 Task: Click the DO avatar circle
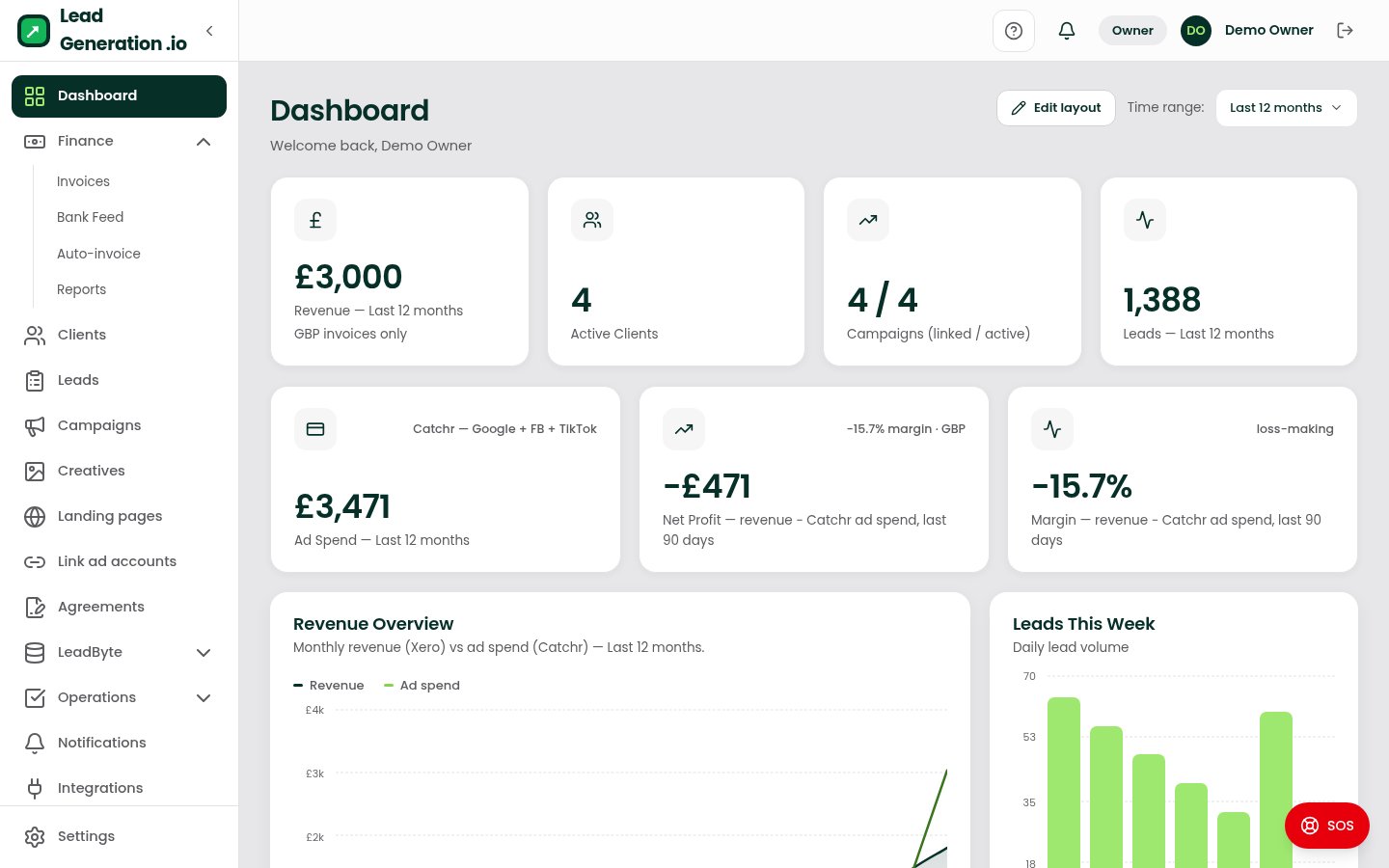click(x=1196, y=31)
